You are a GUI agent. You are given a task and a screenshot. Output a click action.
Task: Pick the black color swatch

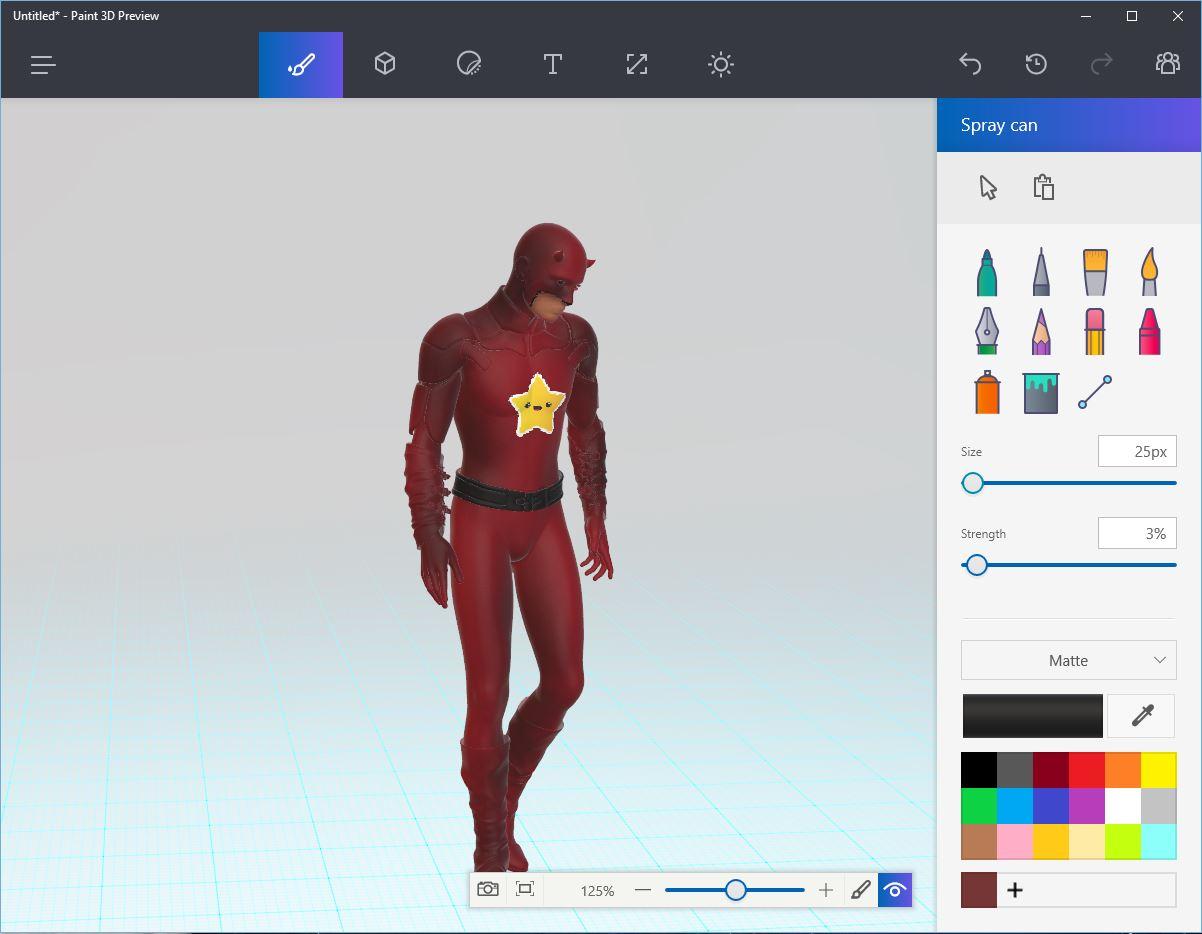(979, 770)
